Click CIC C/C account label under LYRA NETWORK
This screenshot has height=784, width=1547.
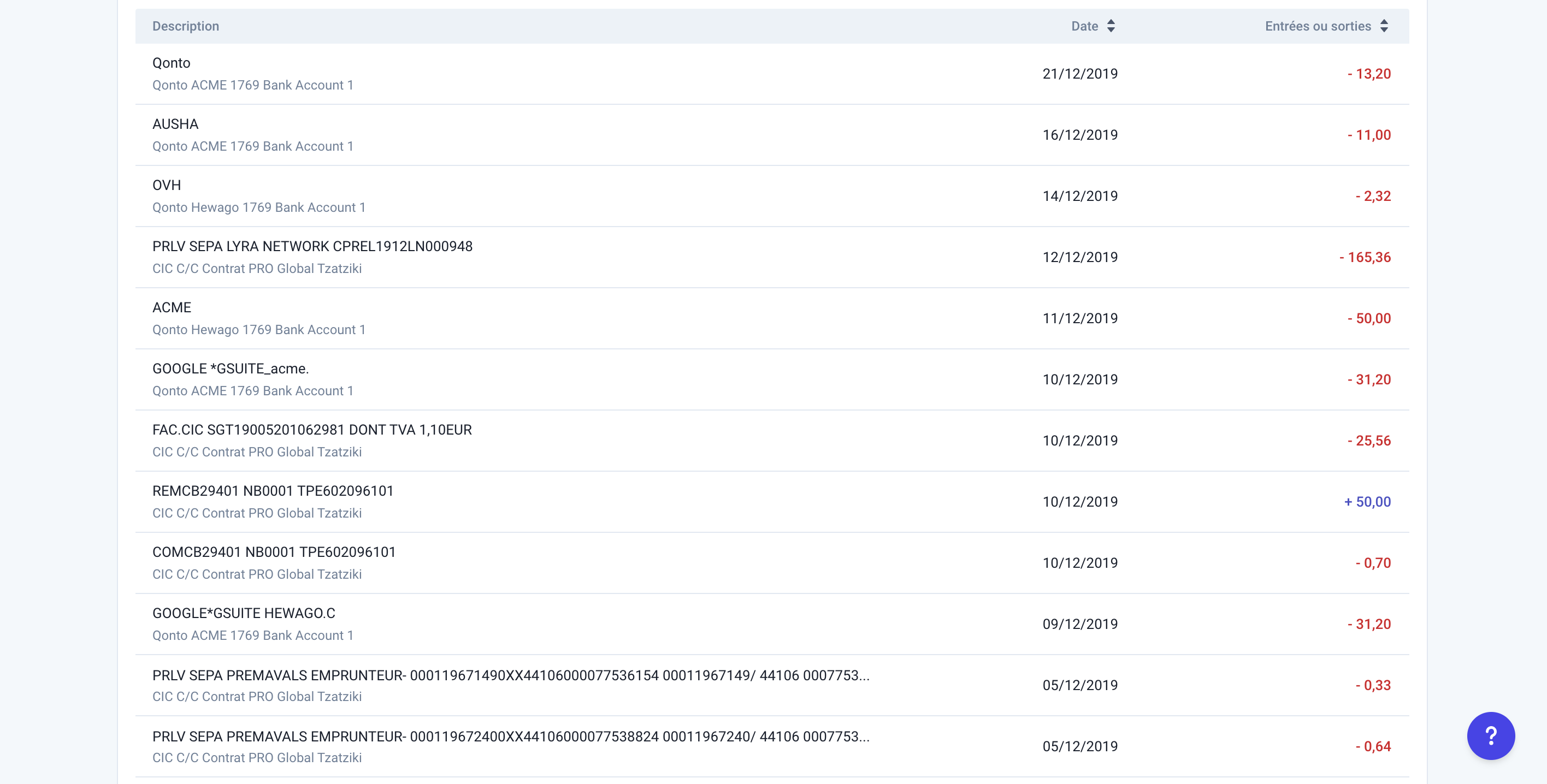tap(257, 269)
